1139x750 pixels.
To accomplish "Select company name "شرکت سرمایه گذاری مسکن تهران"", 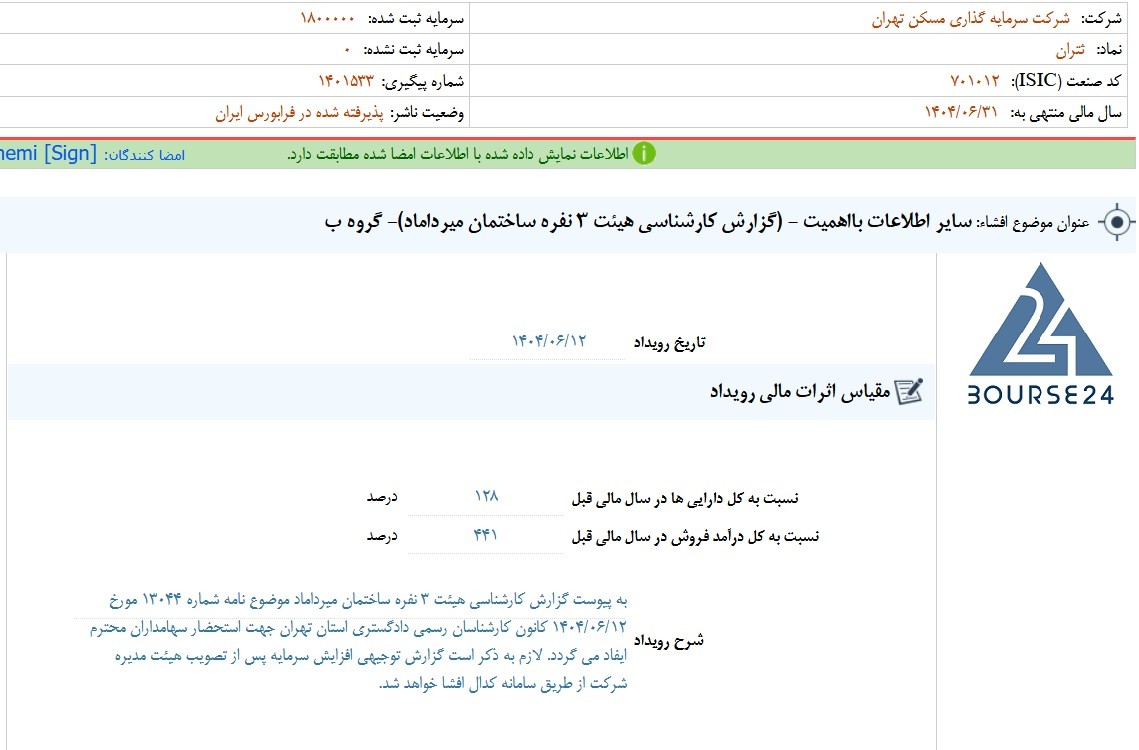I will [970, 19].
